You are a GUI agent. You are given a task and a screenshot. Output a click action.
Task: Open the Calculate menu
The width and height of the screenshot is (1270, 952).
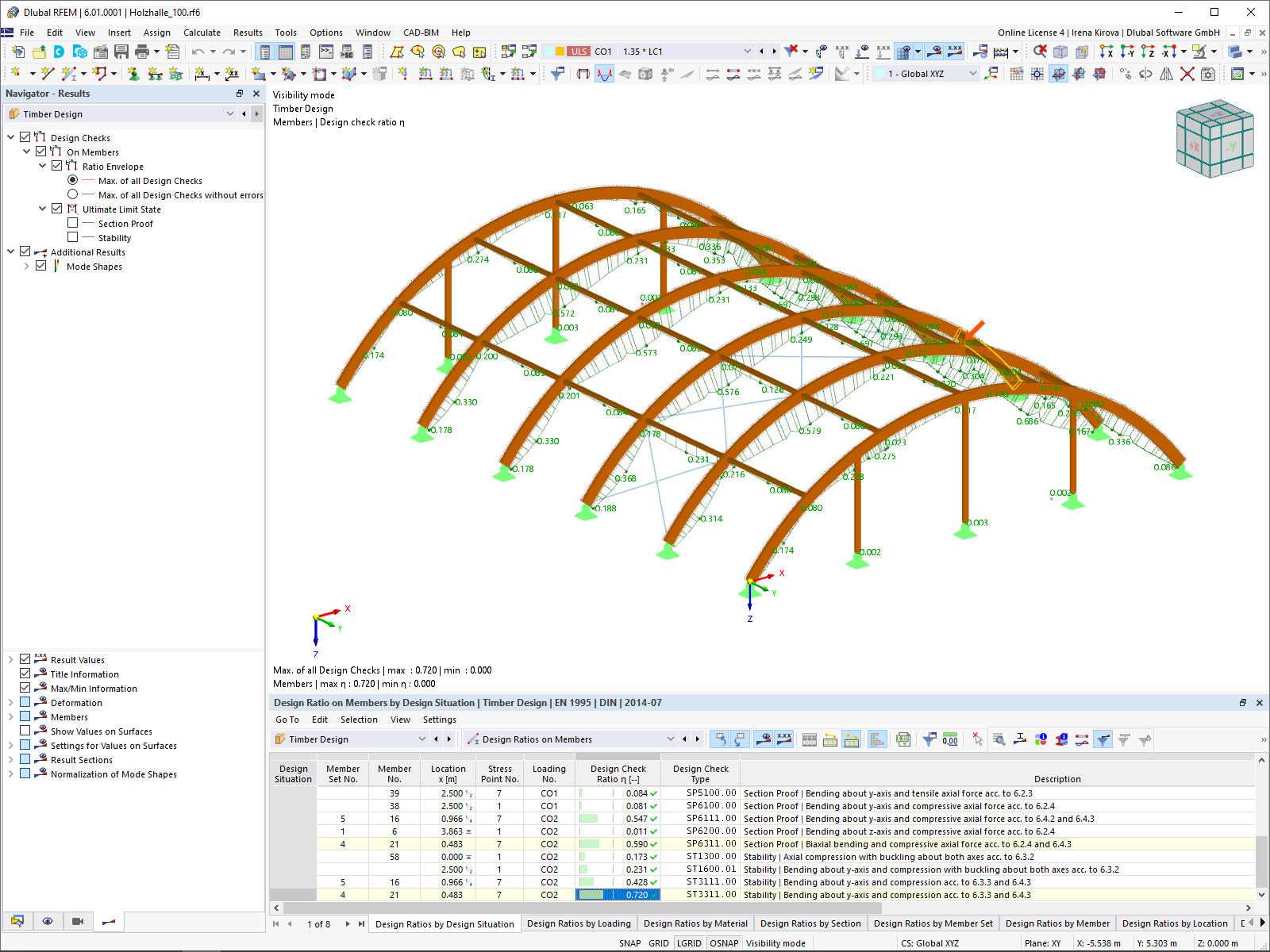point(202,33)
